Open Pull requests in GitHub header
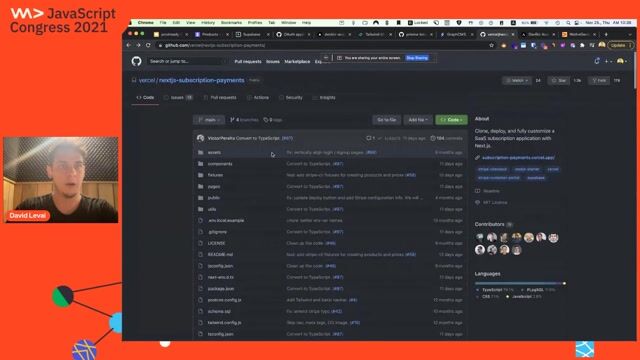 click(248, 62)
